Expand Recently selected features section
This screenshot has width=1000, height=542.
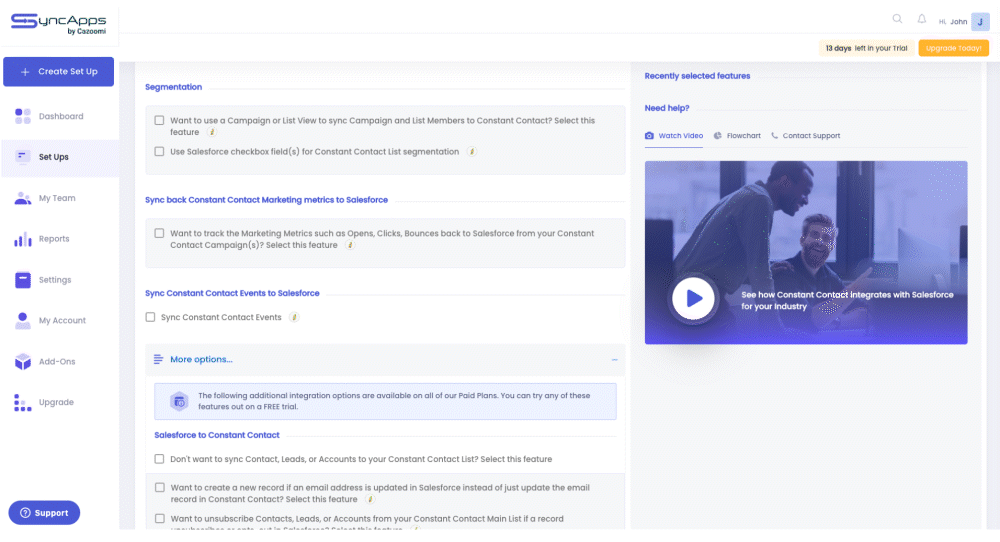click(x=697, y=76)
